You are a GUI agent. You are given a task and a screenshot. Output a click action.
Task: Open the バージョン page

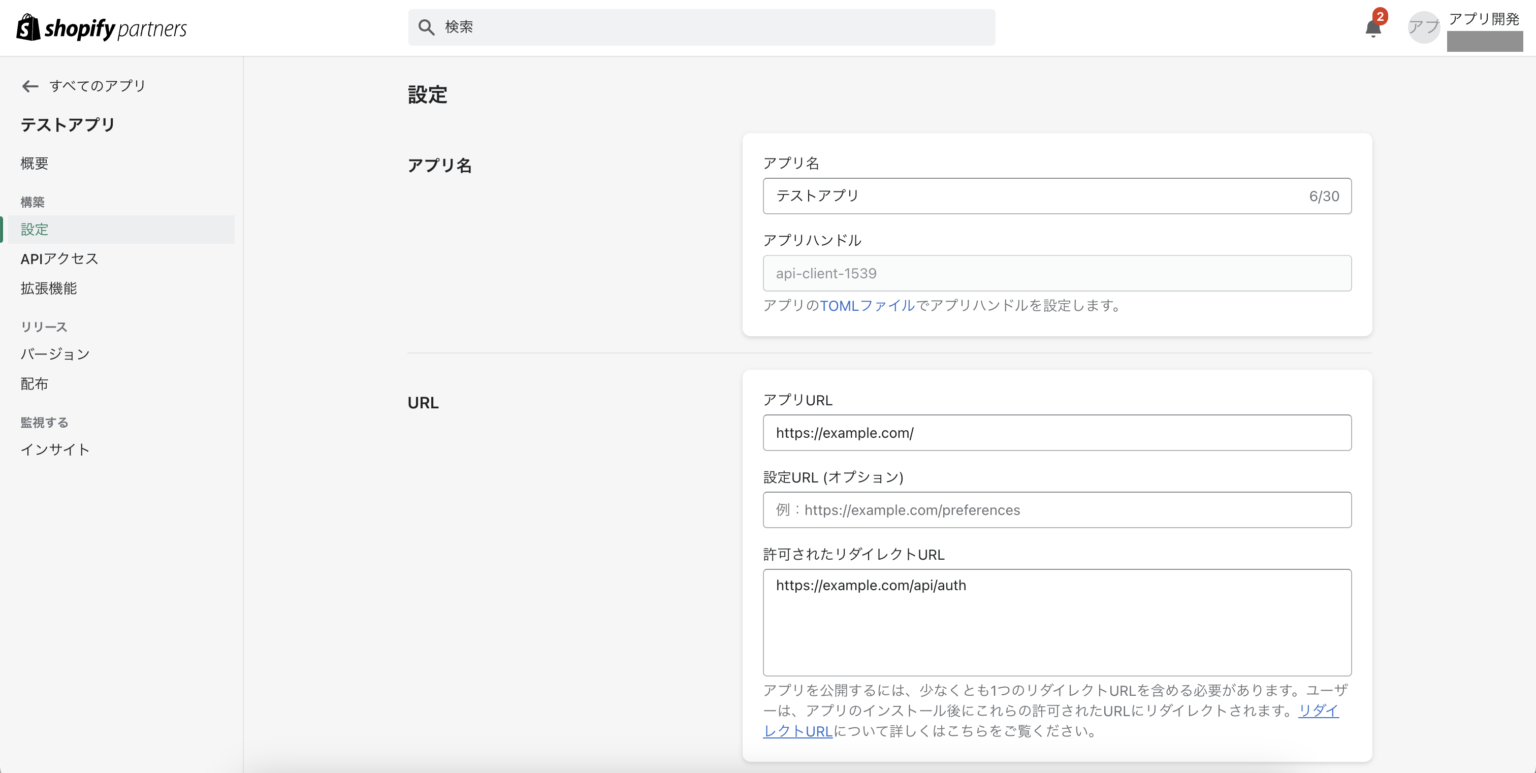[x=56, y=353]
